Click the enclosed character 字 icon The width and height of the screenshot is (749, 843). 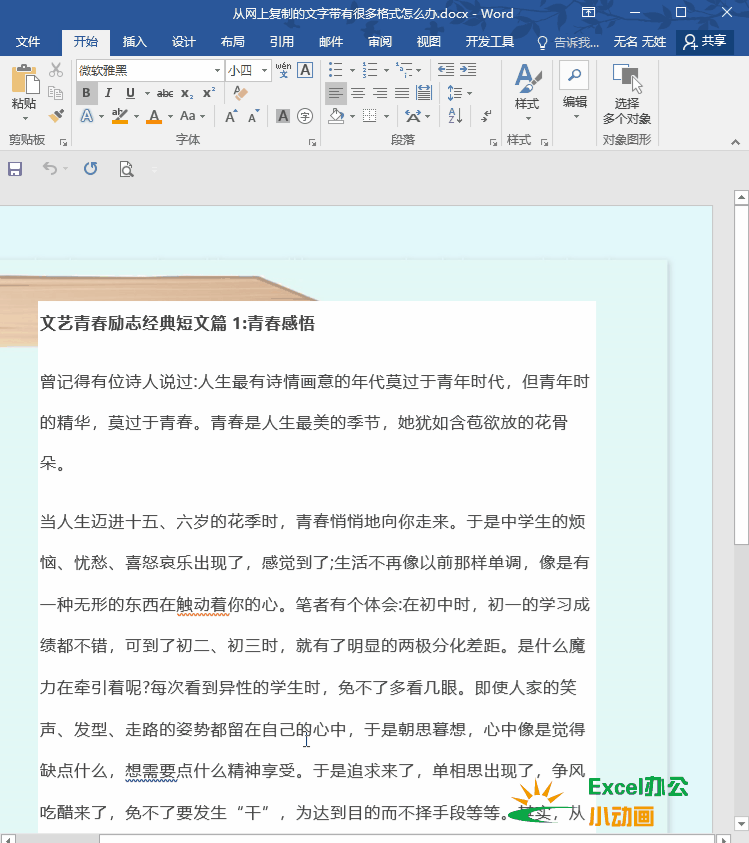(x=305, y=116)
